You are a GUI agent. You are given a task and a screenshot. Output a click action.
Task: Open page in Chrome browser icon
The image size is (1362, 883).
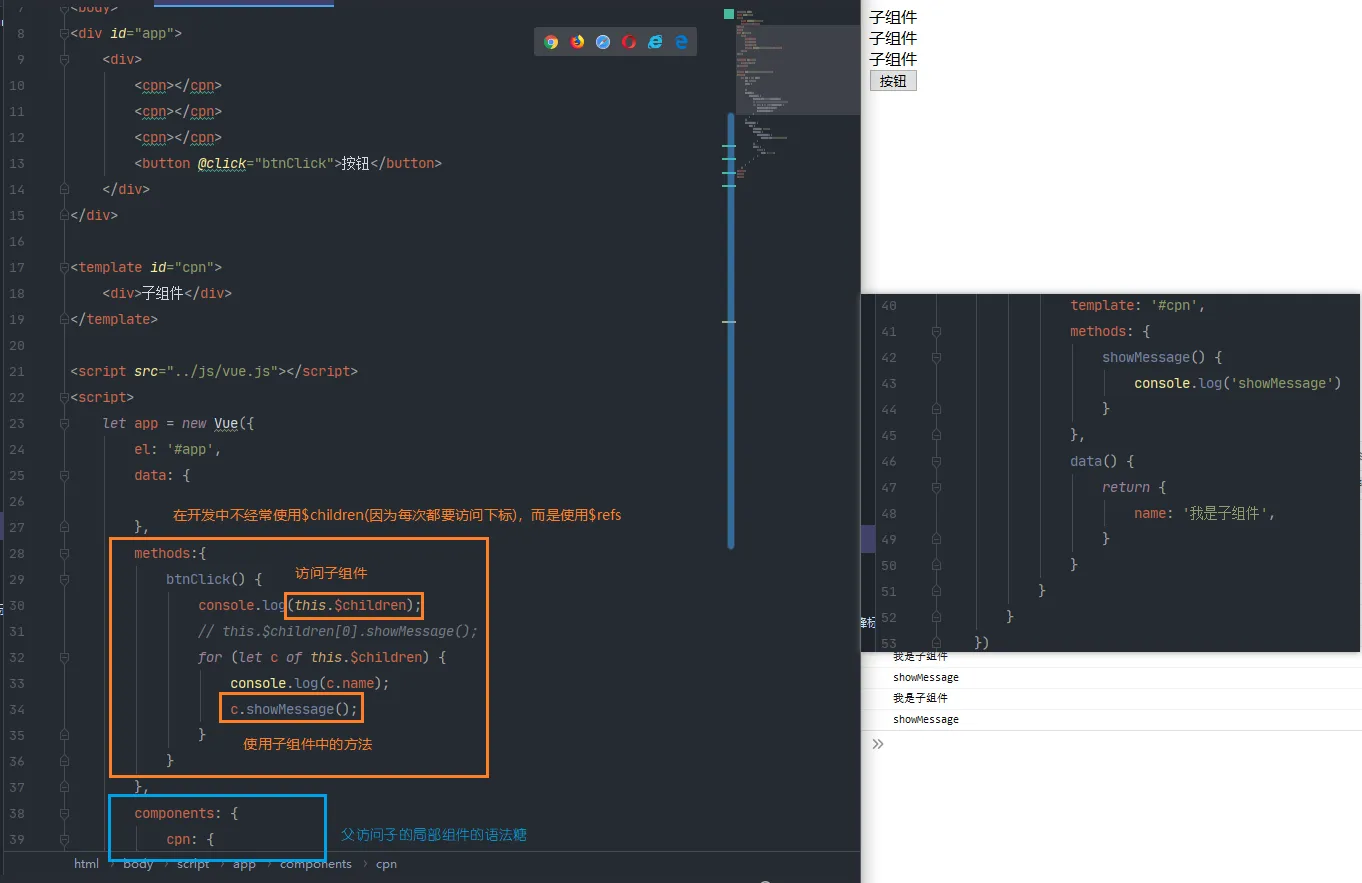[551, 42]
